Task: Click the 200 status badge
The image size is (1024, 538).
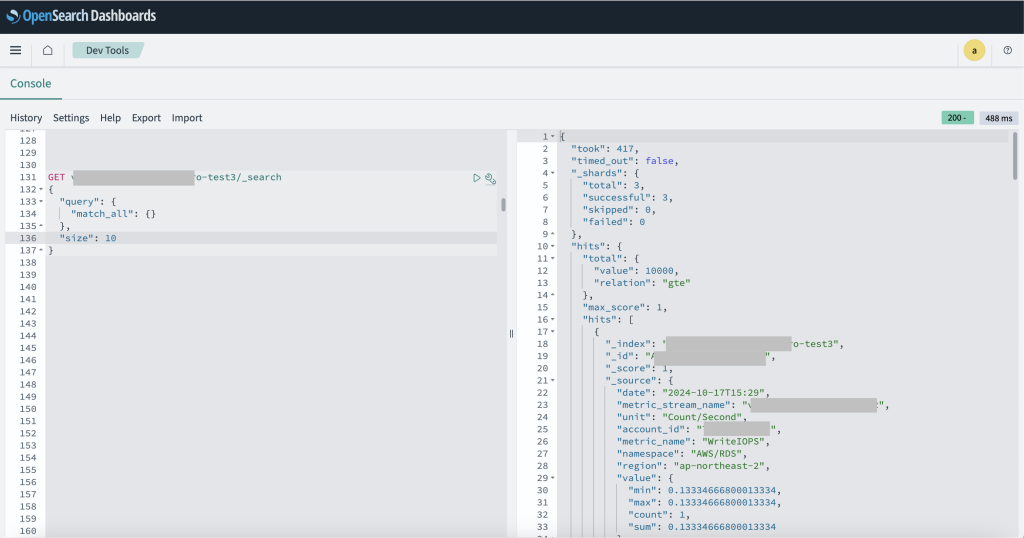Action: coord(957,118)
